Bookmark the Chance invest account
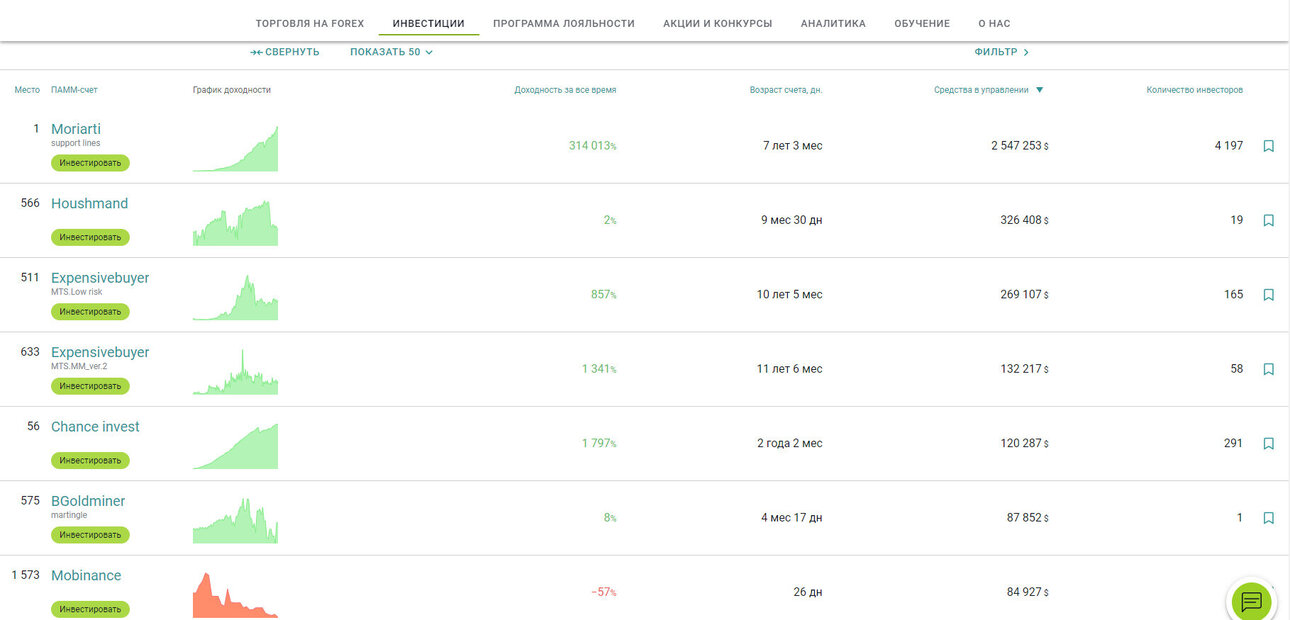 point(1268,443)
